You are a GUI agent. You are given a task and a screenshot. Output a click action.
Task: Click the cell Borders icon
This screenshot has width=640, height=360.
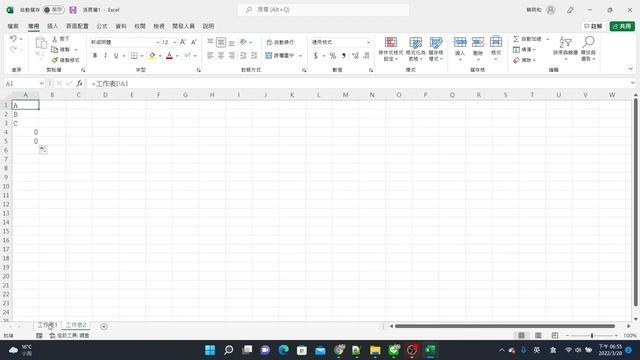(x=134, y=56)
